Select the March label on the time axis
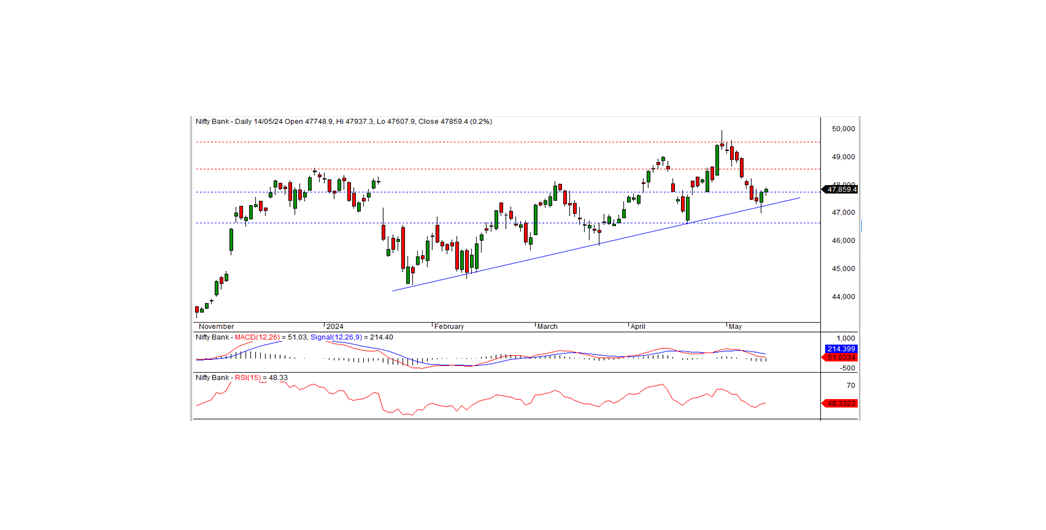This screenshot has width=1046, height=530. click(x=549, y=326)
